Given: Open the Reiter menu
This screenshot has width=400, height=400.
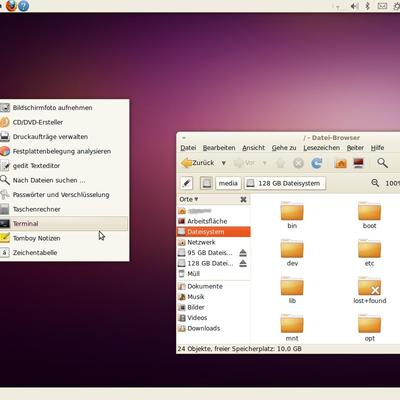Looking at the screenshot, I should pyautogui.click(x=355, y=148).
